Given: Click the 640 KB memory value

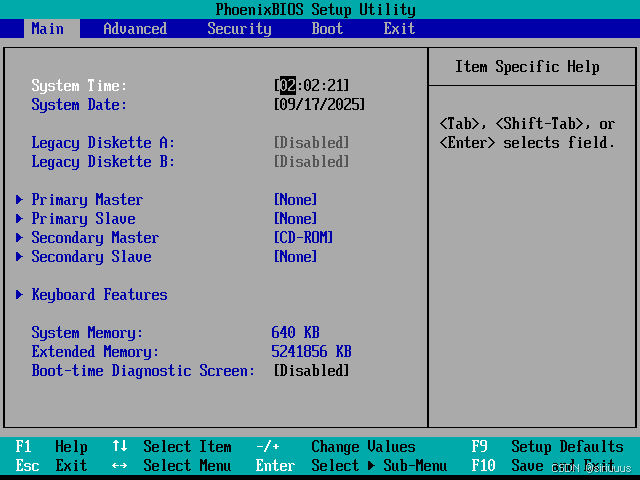Looking at the screenshot, I should tap(296, 333).
